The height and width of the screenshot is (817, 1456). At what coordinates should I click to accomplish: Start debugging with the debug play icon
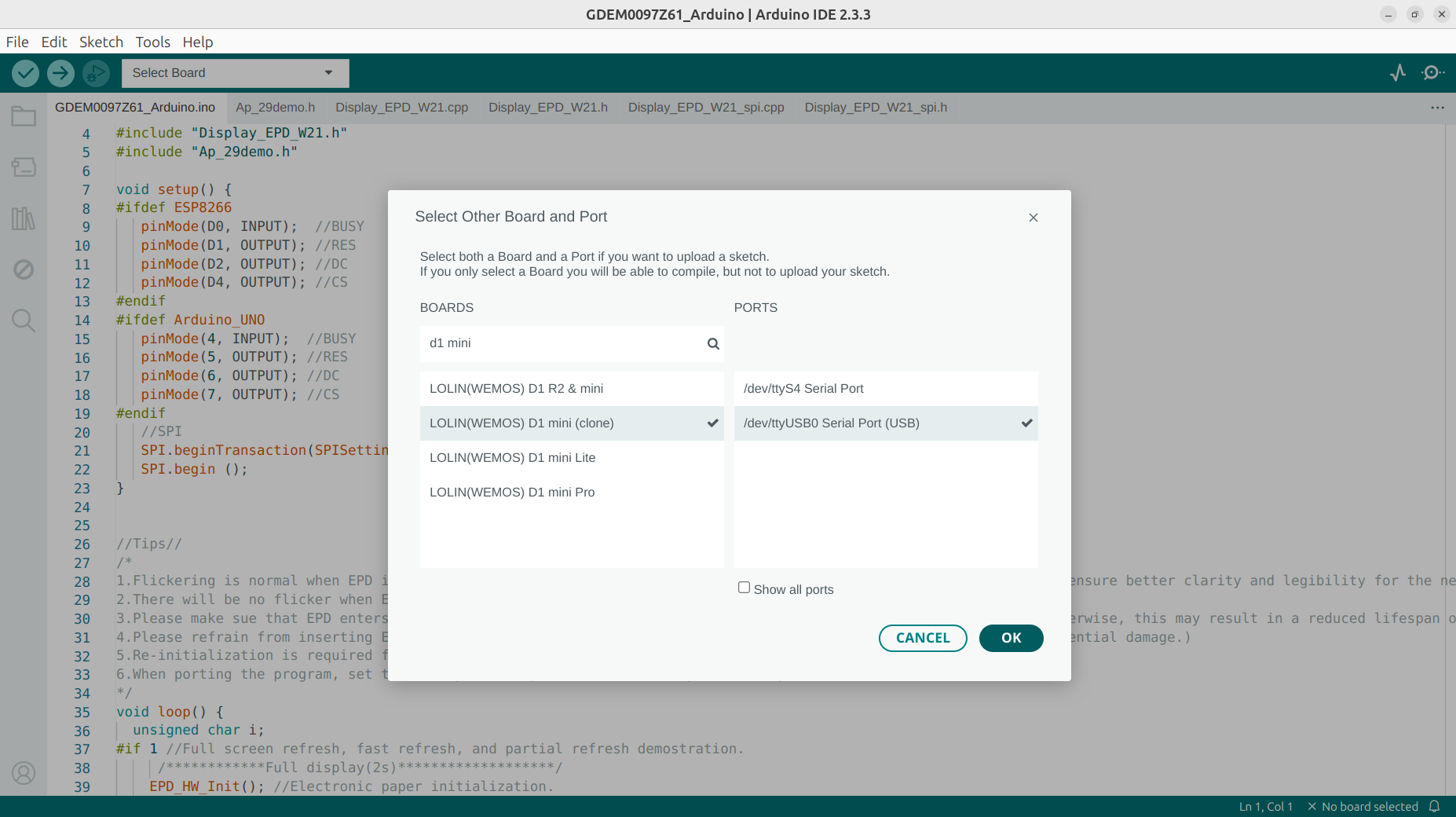(x=96, y=73)
